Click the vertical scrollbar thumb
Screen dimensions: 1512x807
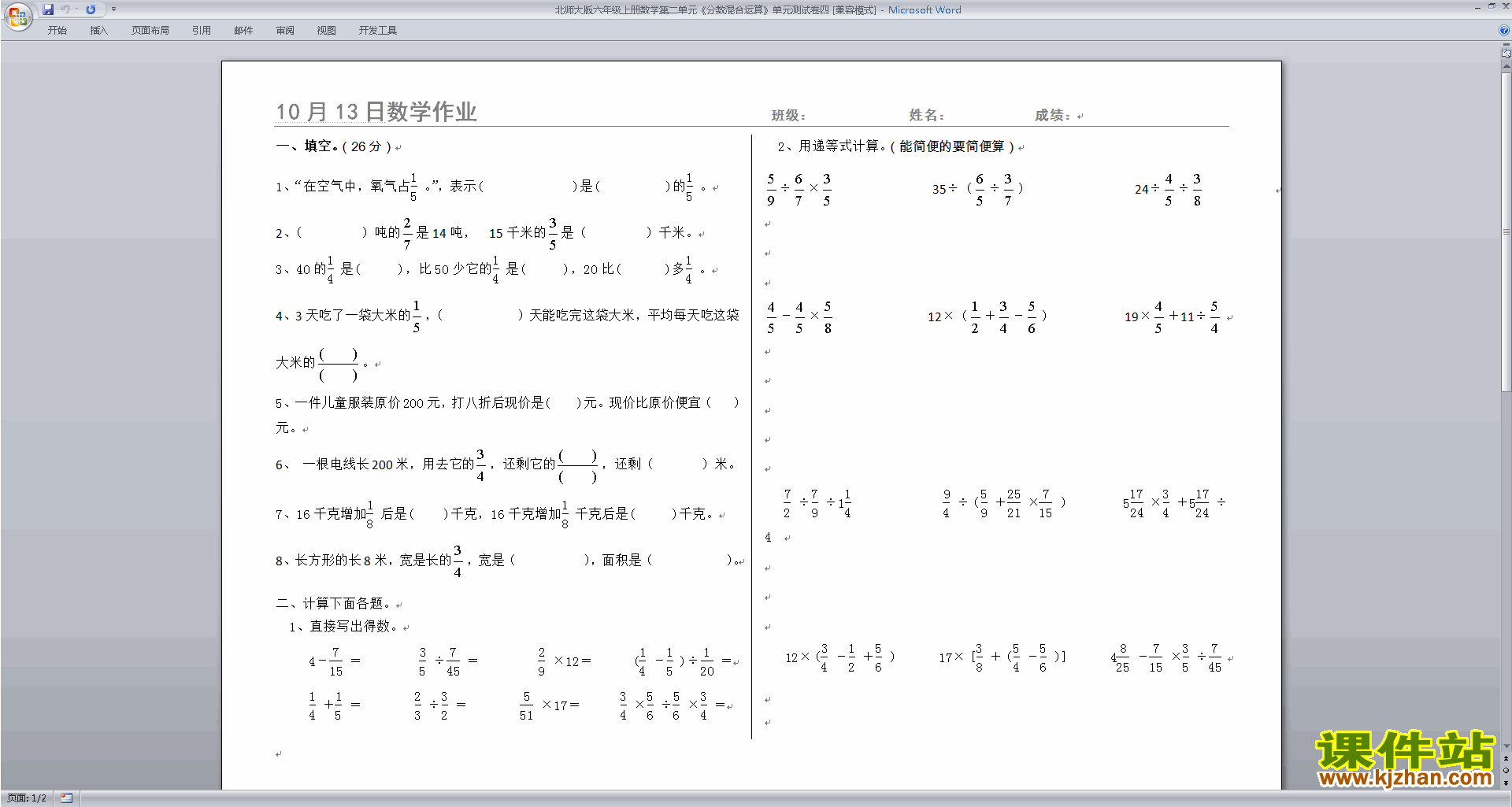pyautogui.click(x=1506, y=231)
